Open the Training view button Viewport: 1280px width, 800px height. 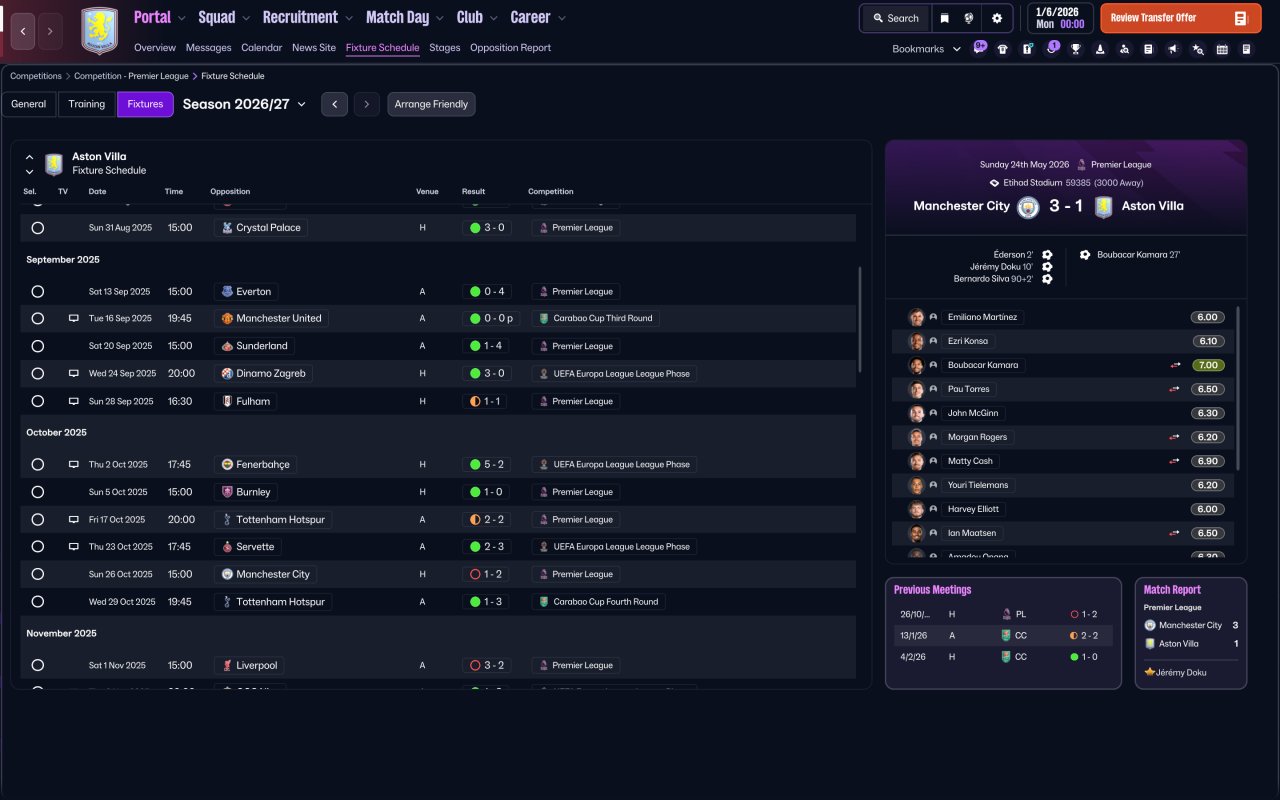87,104
